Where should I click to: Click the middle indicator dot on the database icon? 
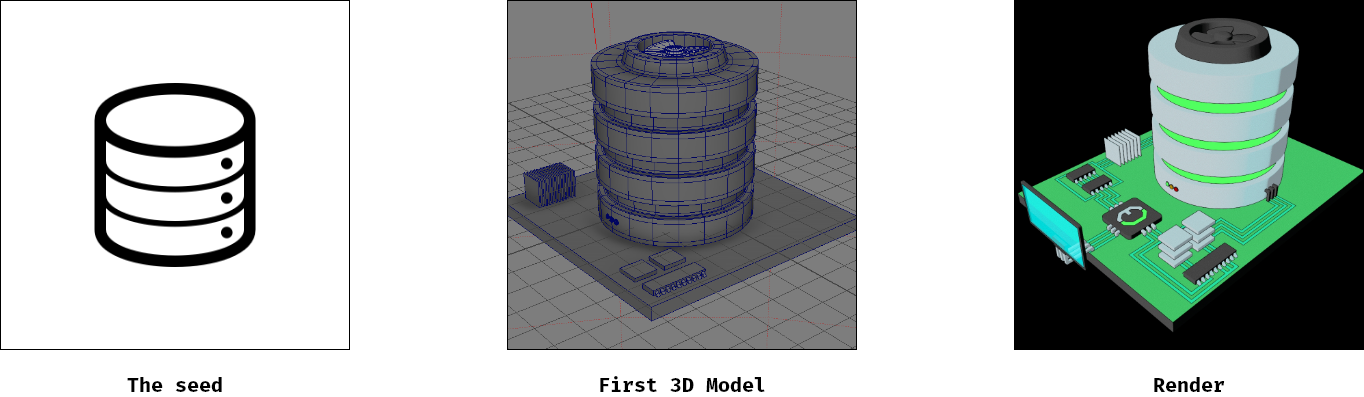click(227, 198)
